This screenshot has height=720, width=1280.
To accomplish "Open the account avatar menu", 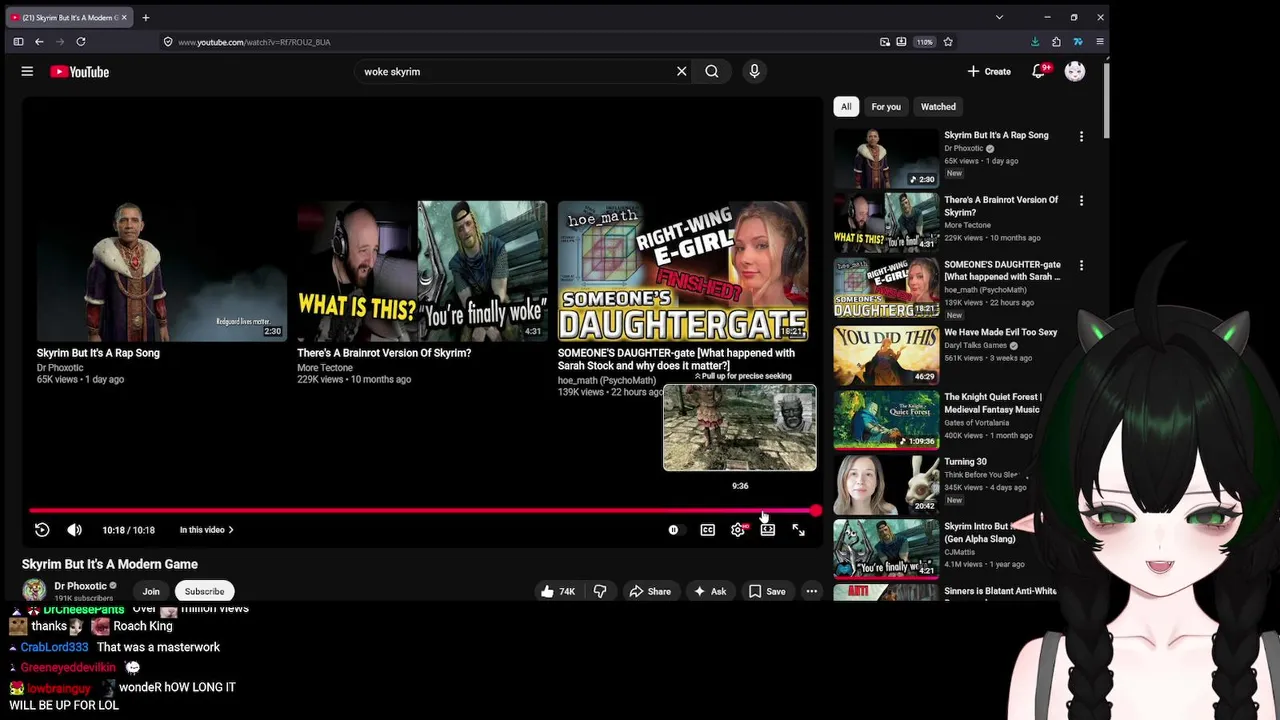I will (x=1075, y=71).
